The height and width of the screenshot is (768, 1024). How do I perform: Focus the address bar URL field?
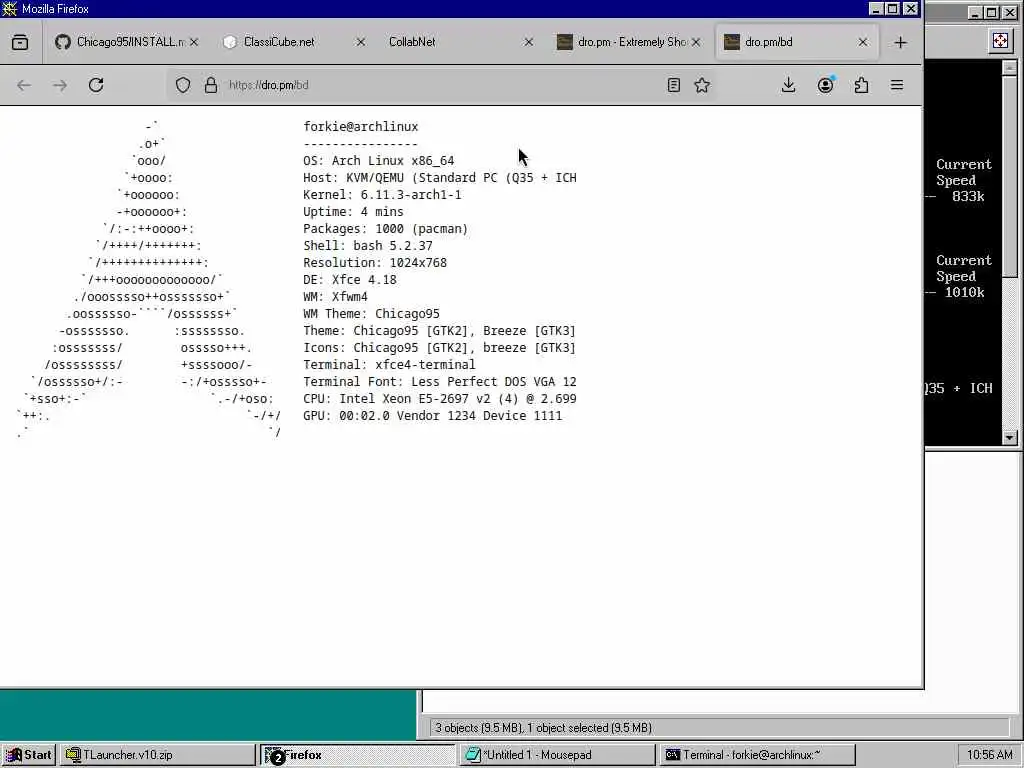click(441, 85)
